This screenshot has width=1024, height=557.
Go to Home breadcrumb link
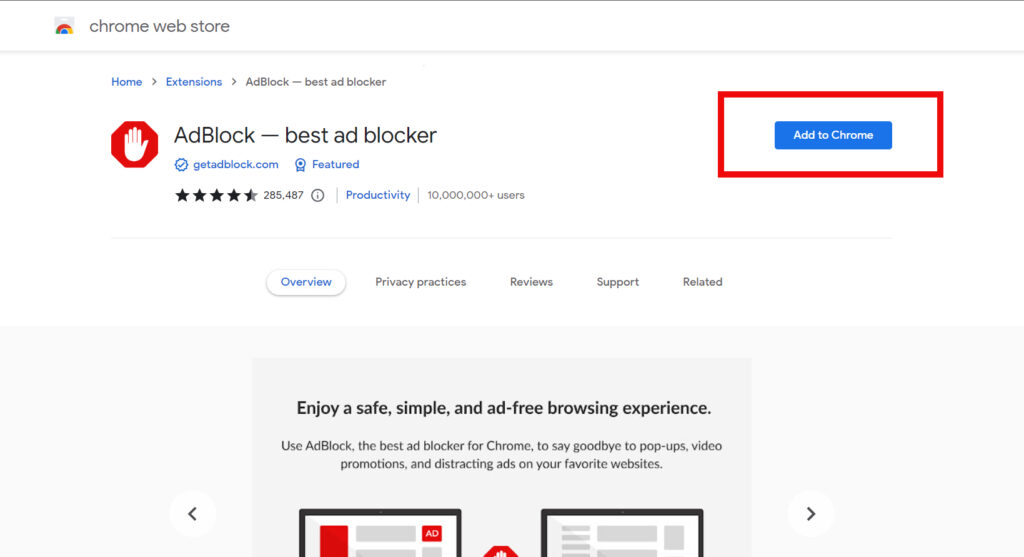click(127, 82)
